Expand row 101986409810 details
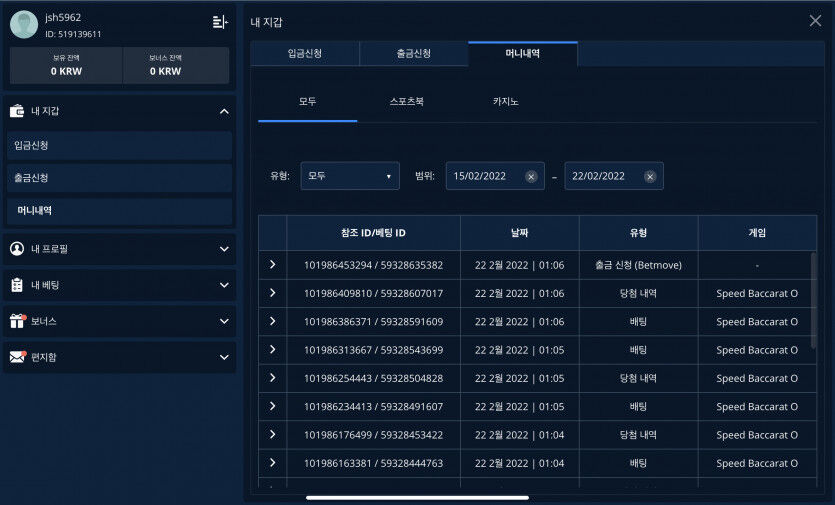Screen dimensions: 835x505 pos(273,292)
